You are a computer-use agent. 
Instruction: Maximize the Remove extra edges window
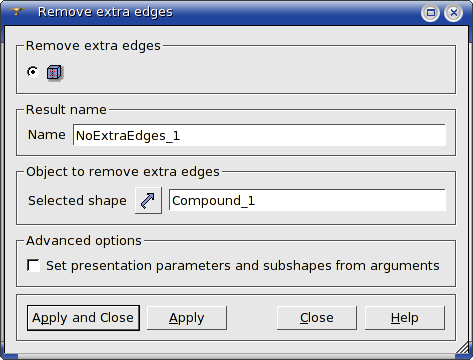coord(431,13)
